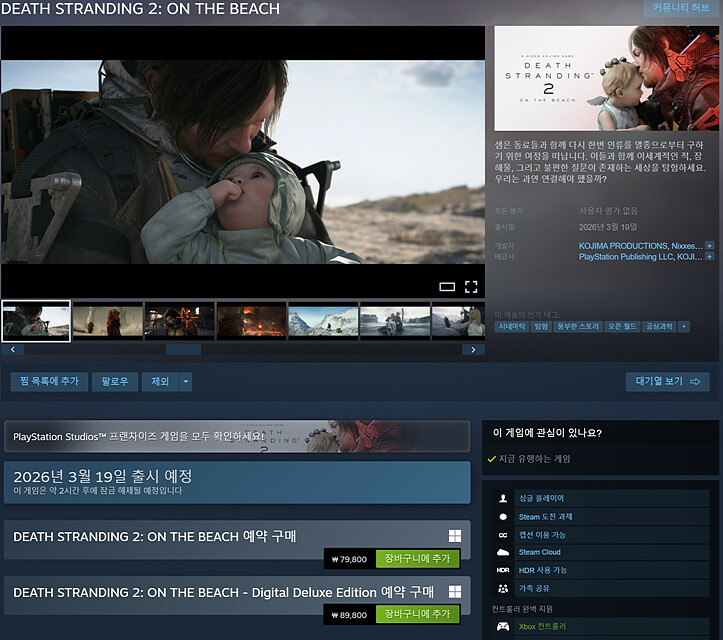Expand the publisher list plus button
The width and height of the screenshot is (723, 640).
[x=710, y=256]
